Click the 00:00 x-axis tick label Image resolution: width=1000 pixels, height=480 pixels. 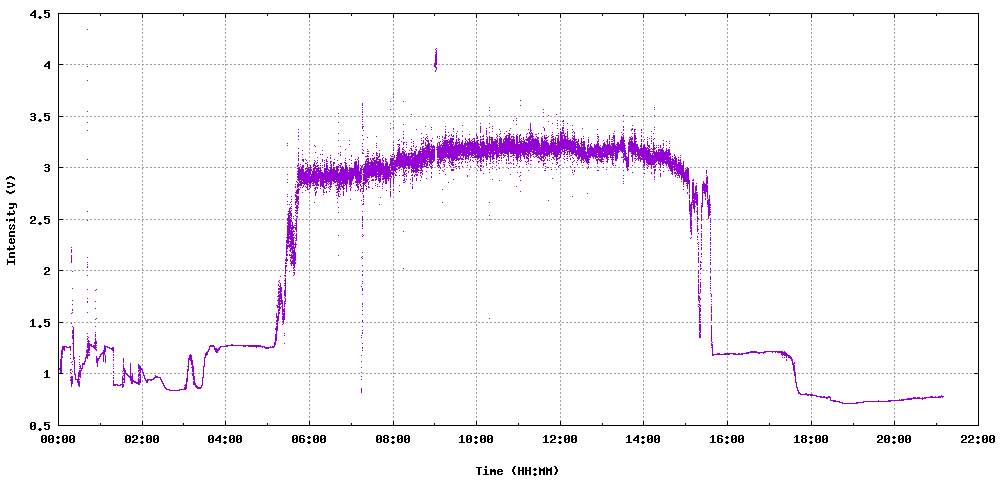click(x=58, y=439)
